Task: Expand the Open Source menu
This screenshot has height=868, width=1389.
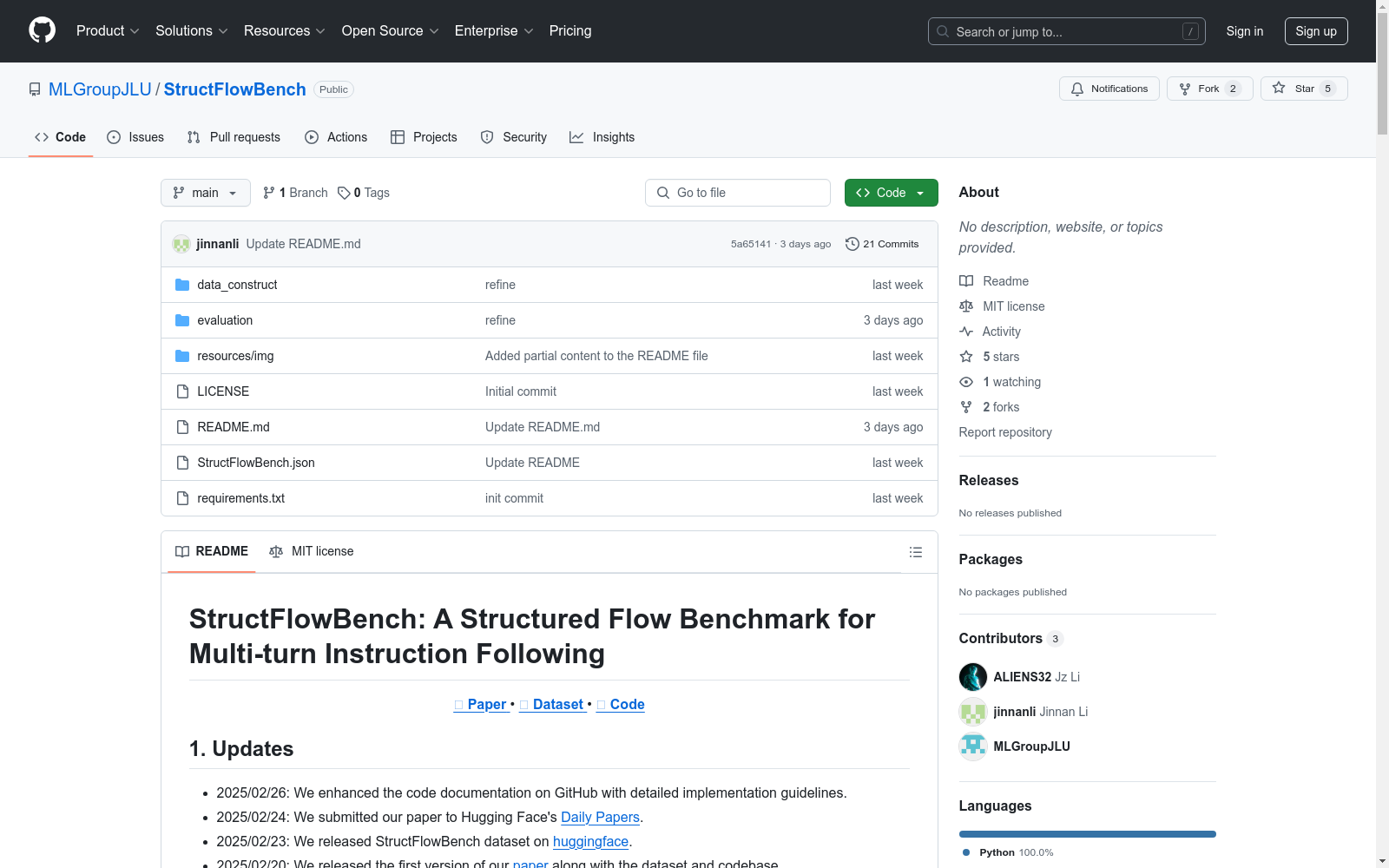Action: pyautogui.click(x=391, y=31)
